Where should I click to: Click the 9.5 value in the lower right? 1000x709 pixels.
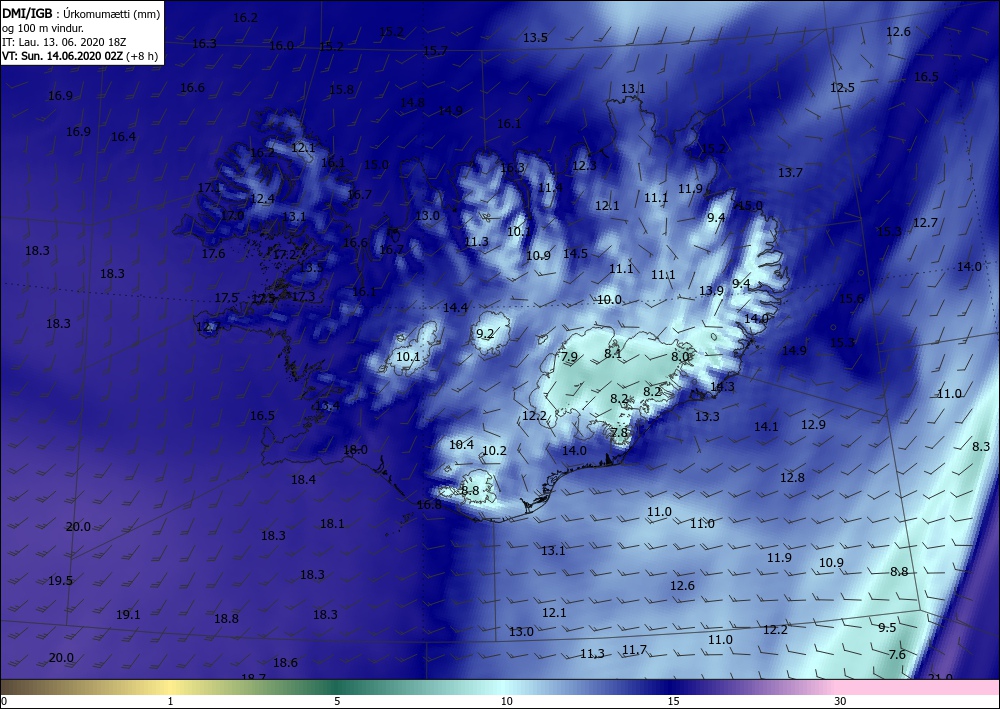coord(887,628)
